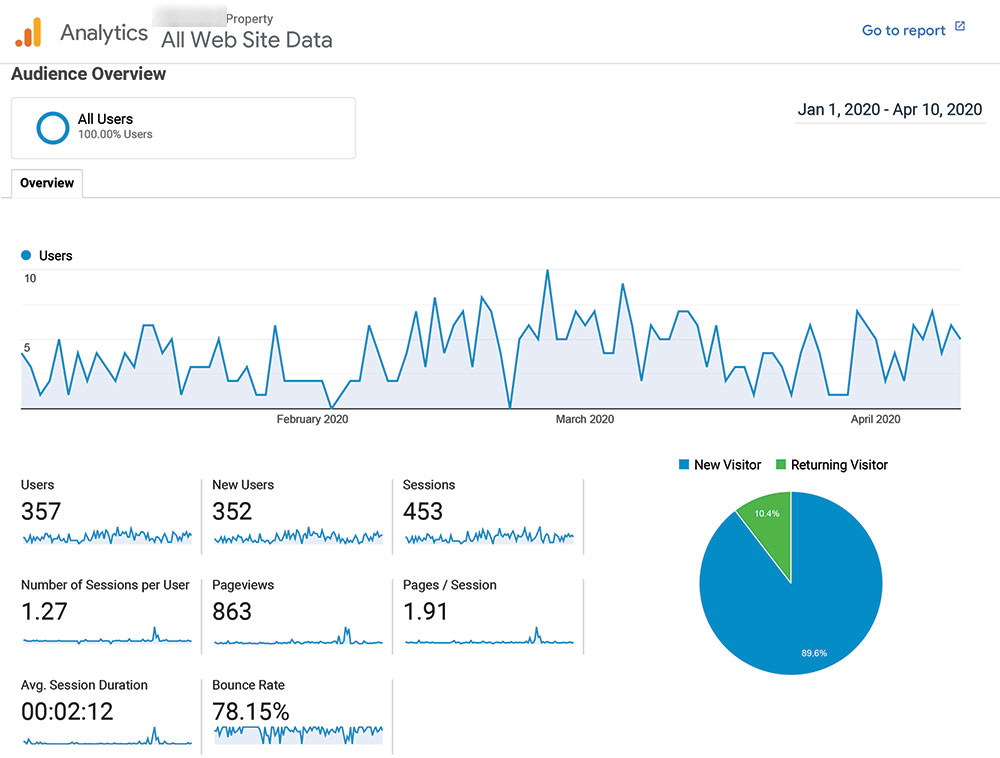Select the All Users segment circle
The height and width of the screenshot is (758, 1000).
(x=52, y=128)
